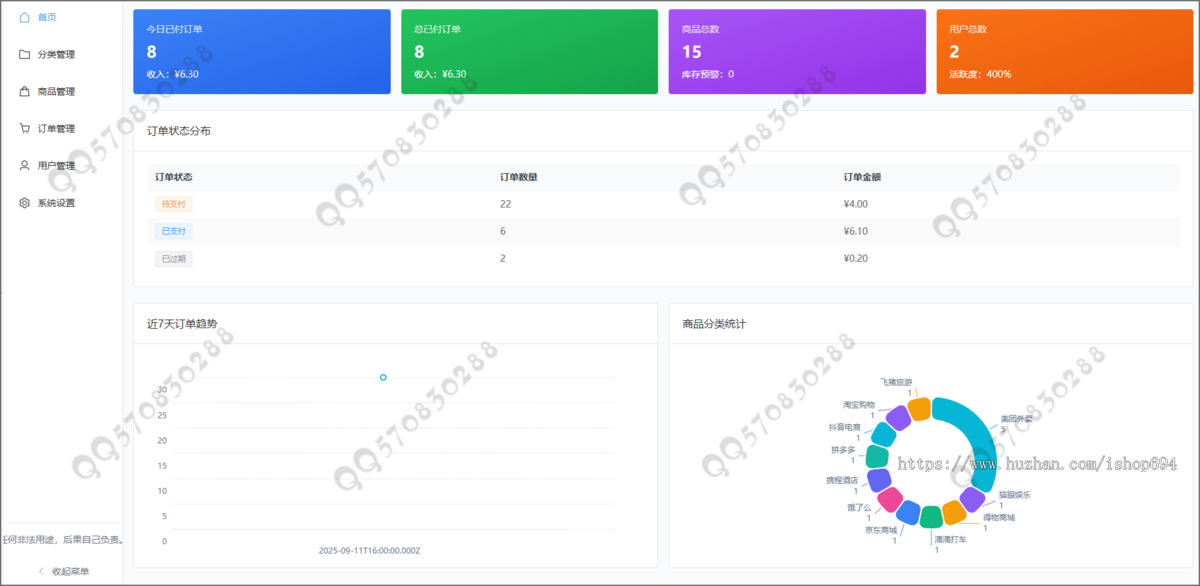Click the shopping bag icon beside 商品管理
The image size is (1200, 586).
click(x=24, y=91)
